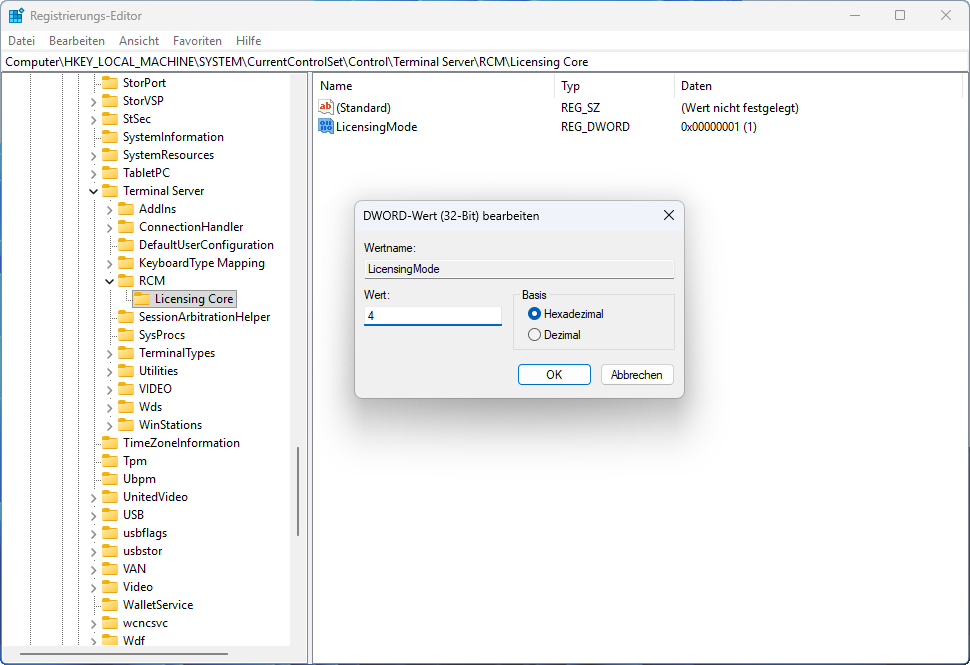Click the (Standard) string value icon

pos(325,107)
